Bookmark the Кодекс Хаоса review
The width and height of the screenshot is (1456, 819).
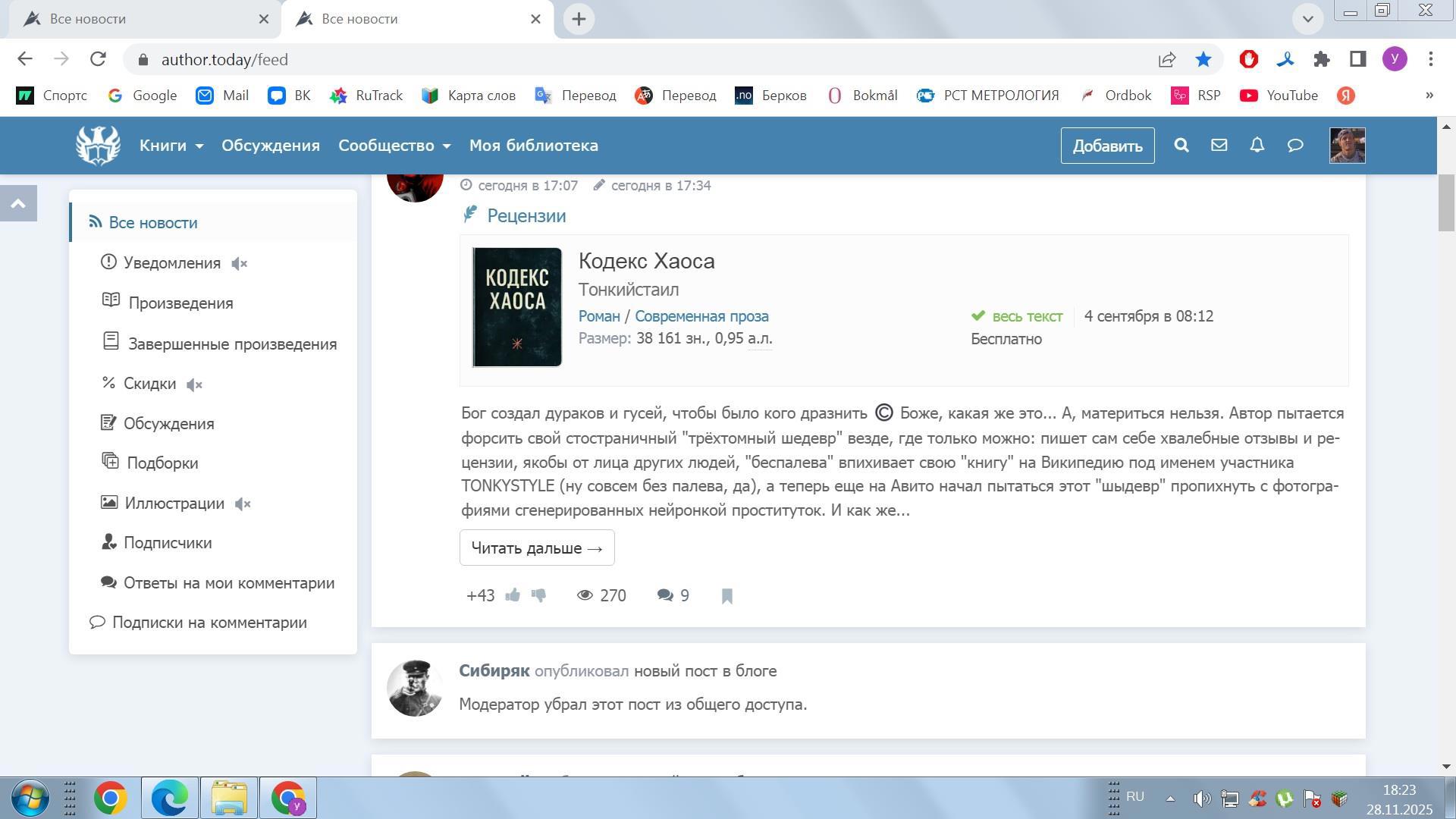point(726,596)
